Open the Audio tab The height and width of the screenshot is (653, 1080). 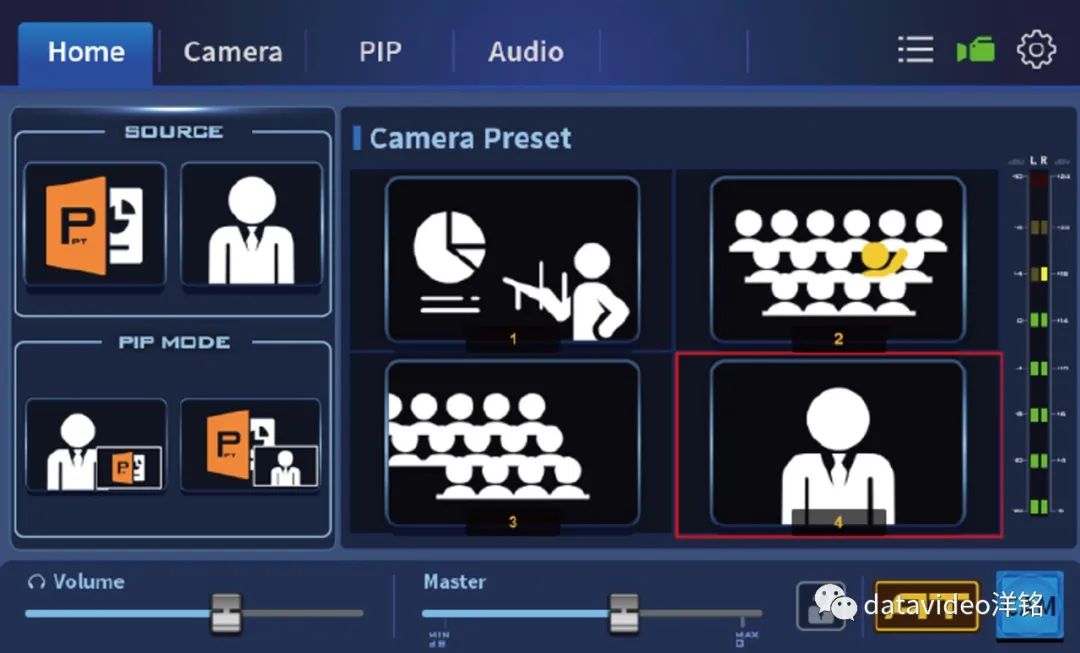pyautogui.click(x=525, y=52)
